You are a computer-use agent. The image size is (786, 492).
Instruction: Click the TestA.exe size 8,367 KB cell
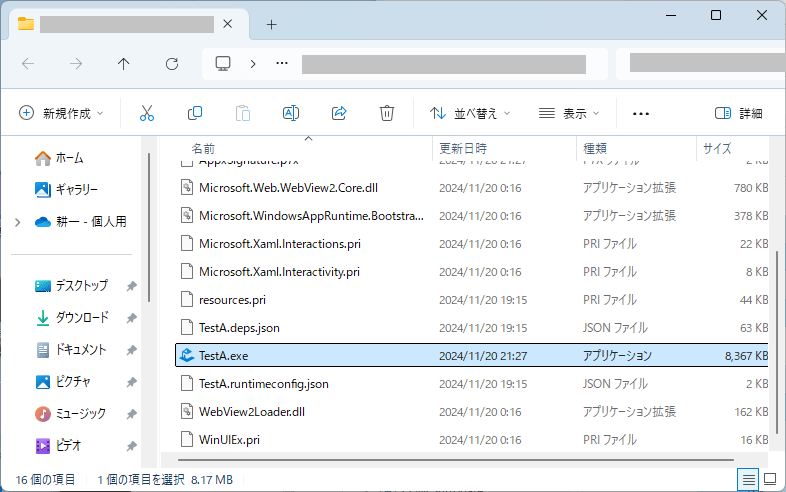tap(746, 356)
